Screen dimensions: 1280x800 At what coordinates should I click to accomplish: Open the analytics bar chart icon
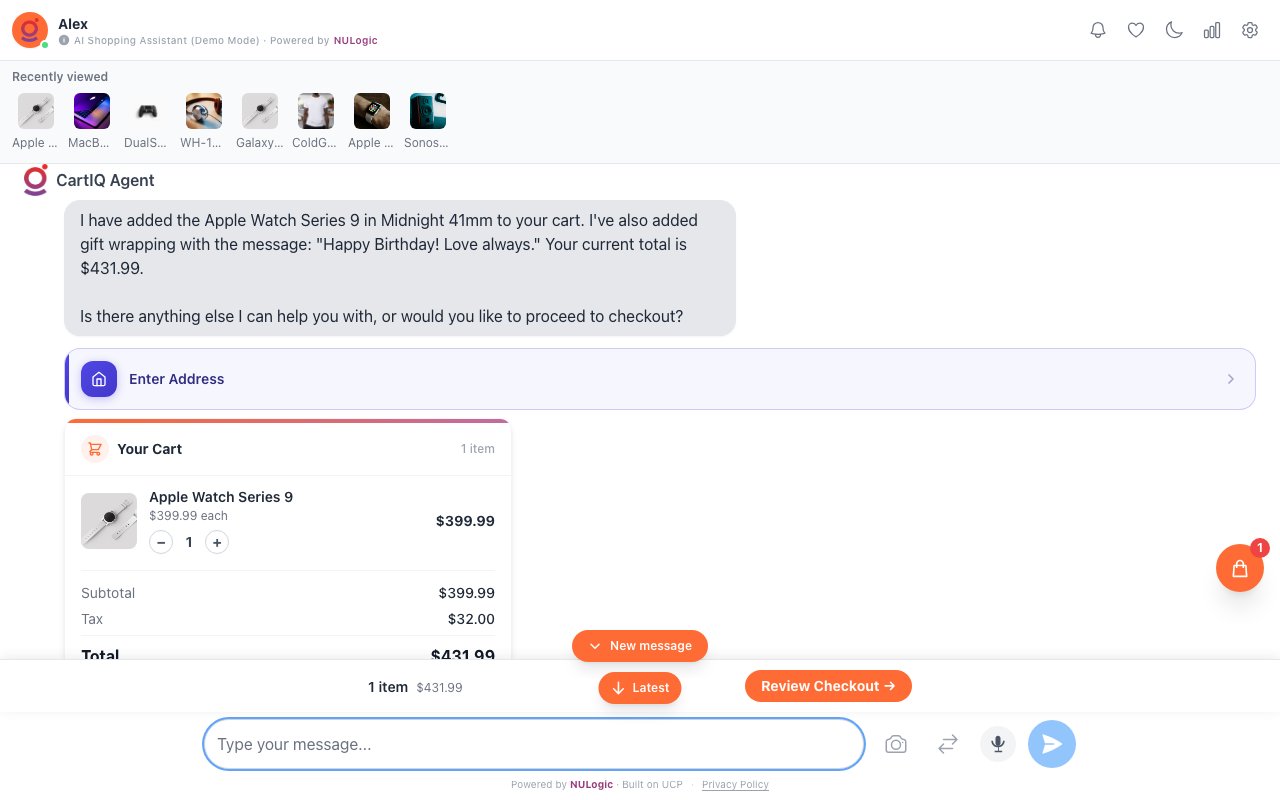1212,30
